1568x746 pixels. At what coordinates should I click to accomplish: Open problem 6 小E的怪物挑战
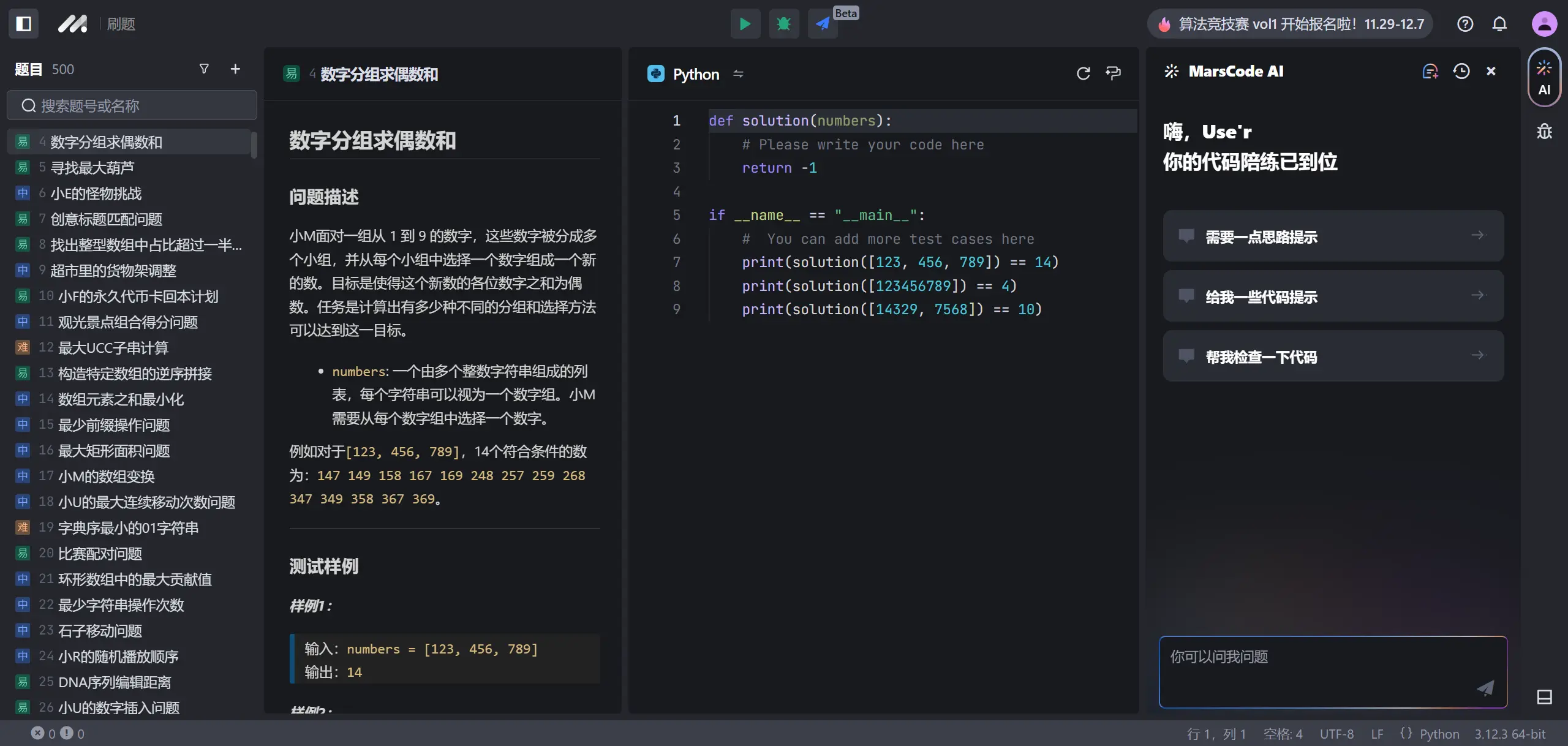[x=129, y=194]
